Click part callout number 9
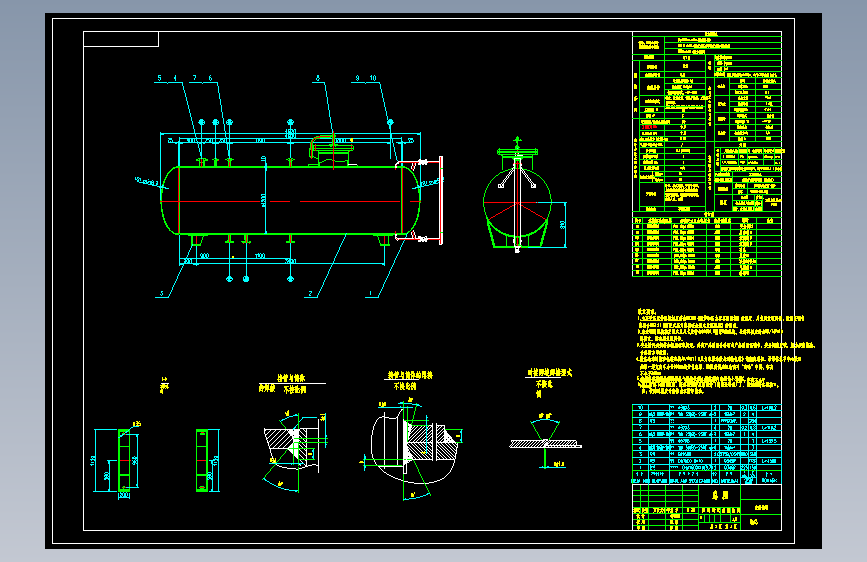The image size is (867, 562). click(357, 78)
